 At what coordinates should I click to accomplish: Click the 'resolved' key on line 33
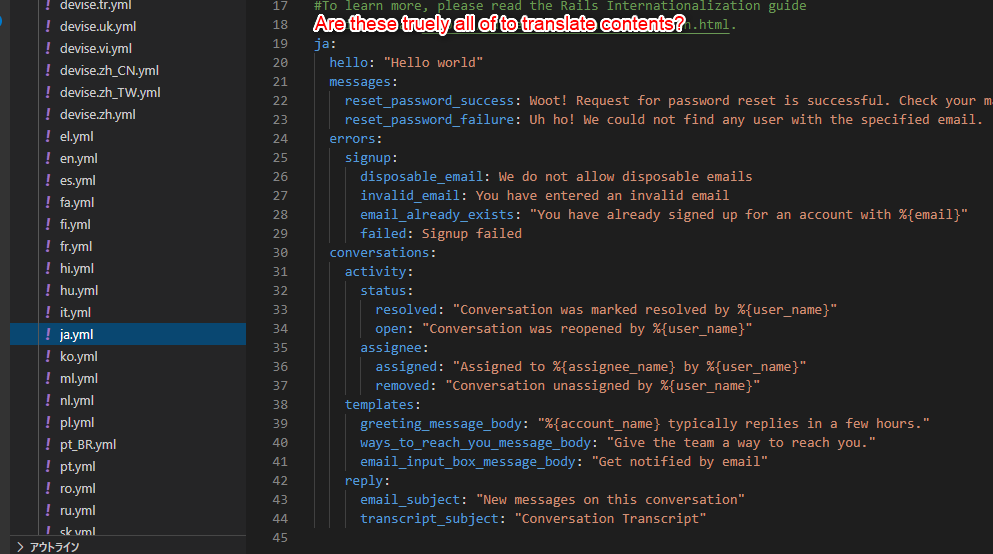[406, 310]
